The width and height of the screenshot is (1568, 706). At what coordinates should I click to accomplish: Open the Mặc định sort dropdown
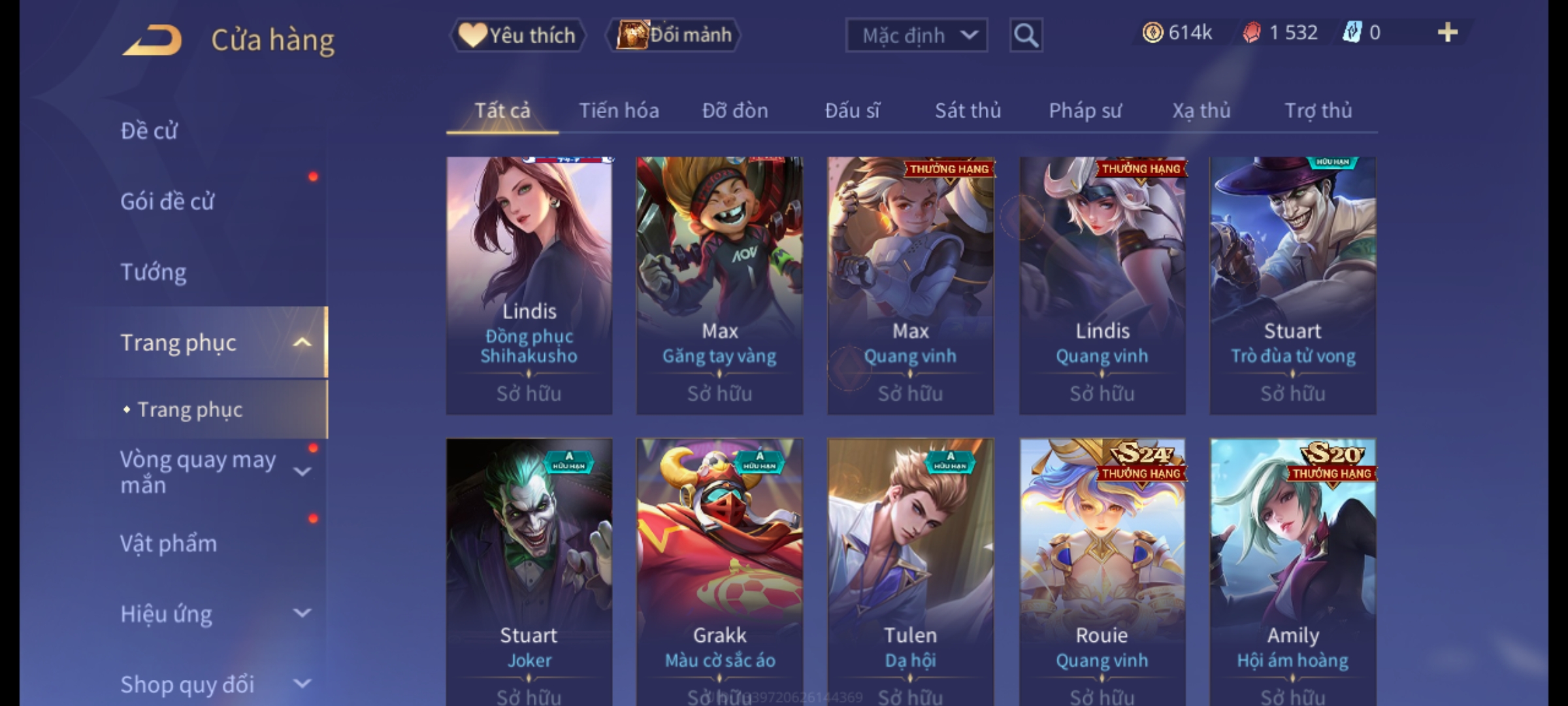[x=916, y=35]
